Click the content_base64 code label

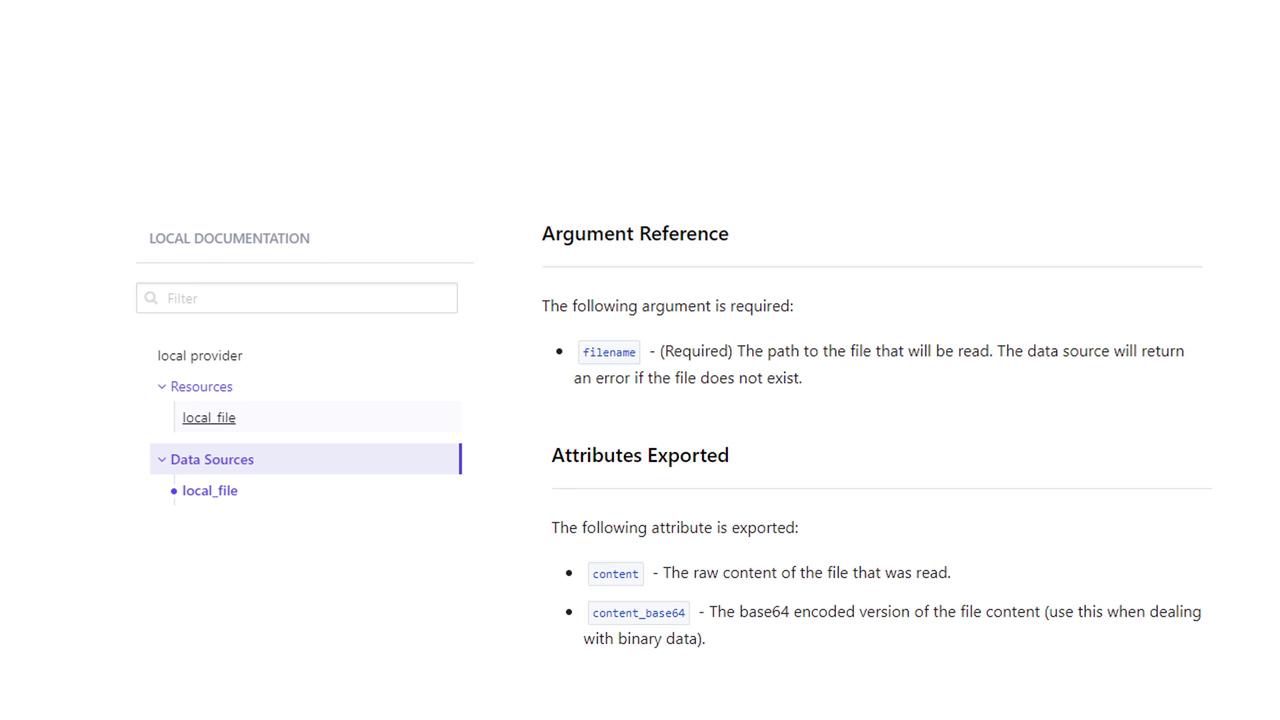coord(638,613)
